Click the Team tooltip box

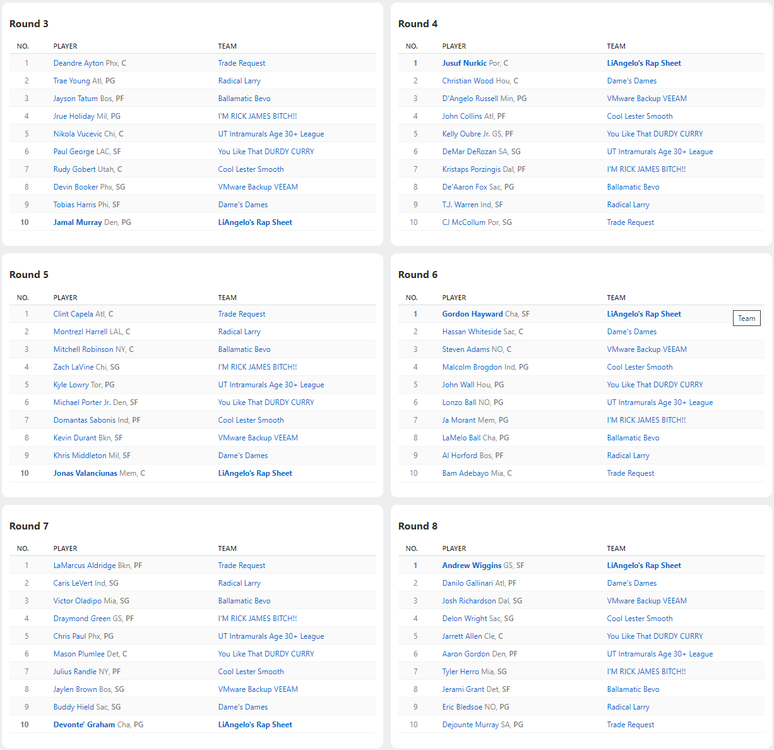(x=746, y=319)
